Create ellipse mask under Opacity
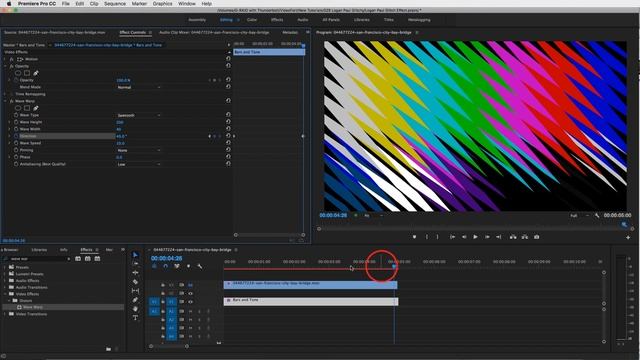Image resolution: width=640 pixels, height=360 pixels. pyautogui.click(x=18, y=73)
